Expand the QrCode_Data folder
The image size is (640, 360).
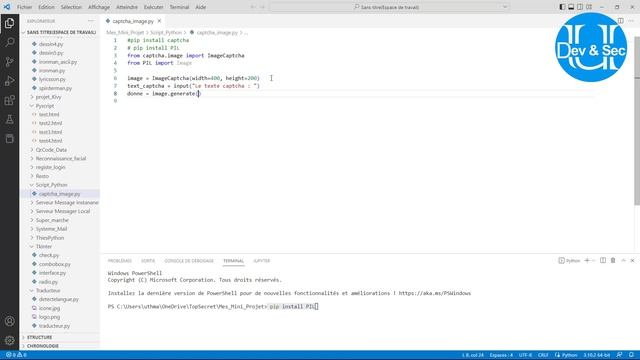(51, 150)
